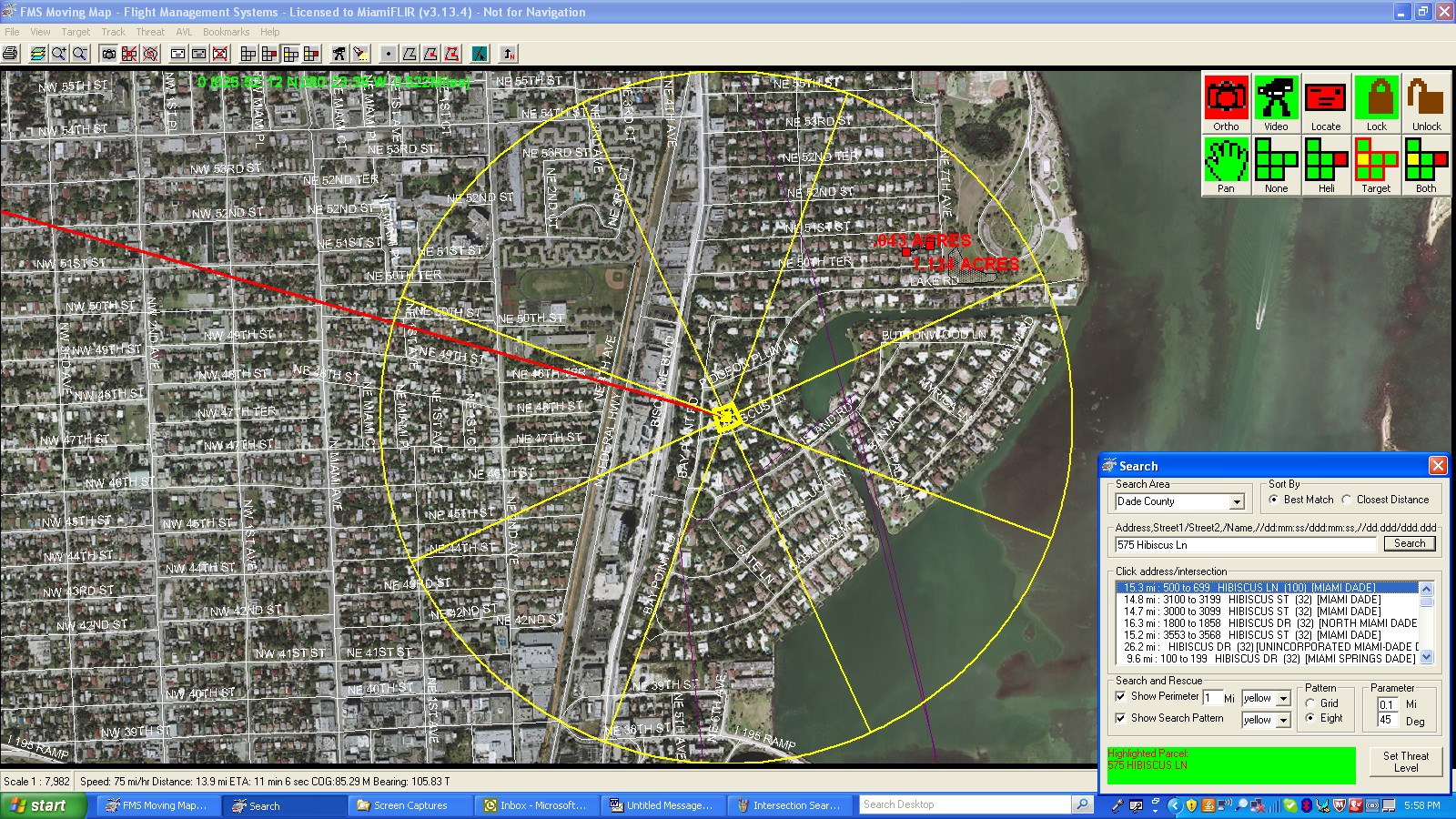Select the zoom in magnifier tool

tap(57, 53)
